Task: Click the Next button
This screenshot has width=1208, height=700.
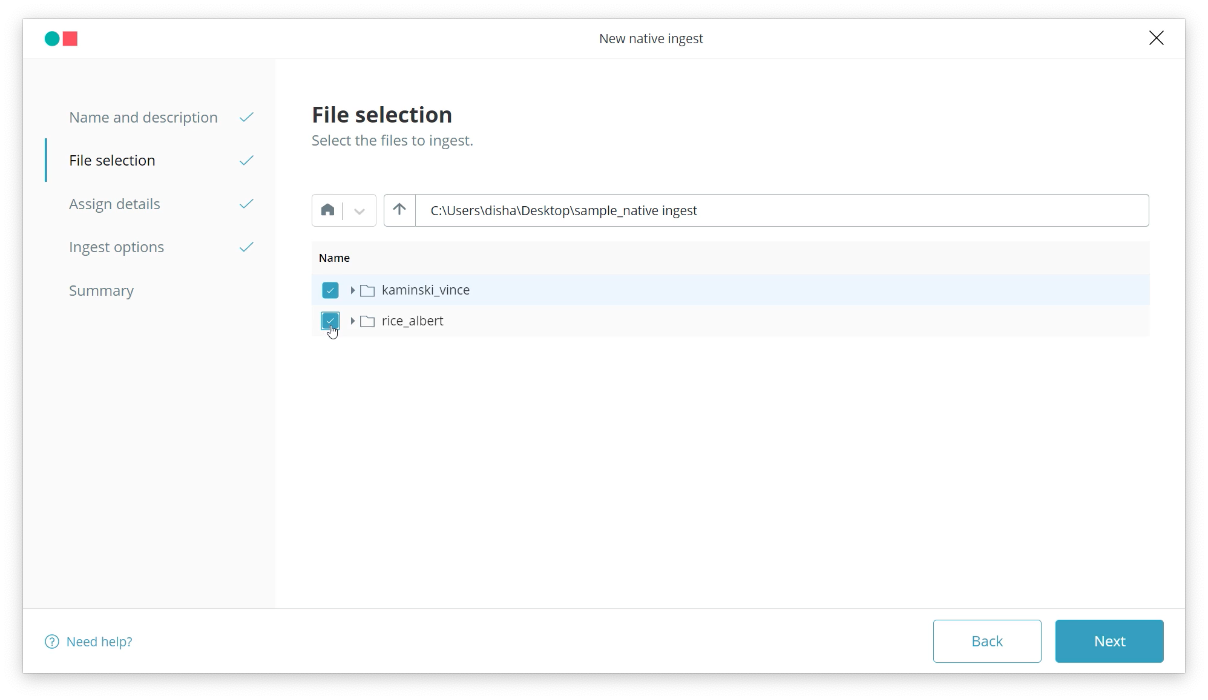Action: (x=1109, y=641)
